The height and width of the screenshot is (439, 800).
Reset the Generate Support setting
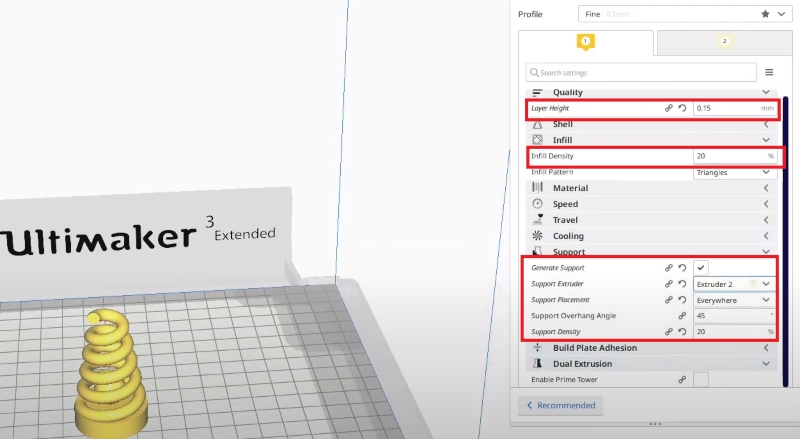click(x=682, y=268)
